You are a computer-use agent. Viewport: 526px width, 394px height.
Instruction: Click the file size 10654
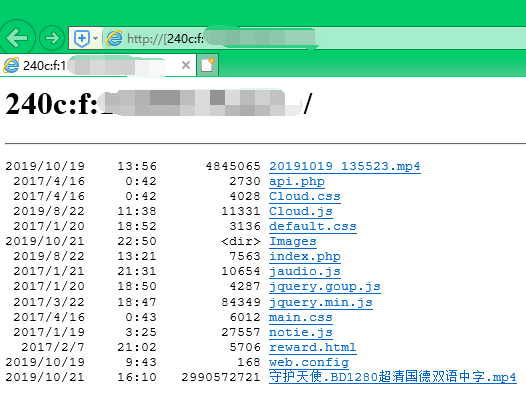(241, 271)
